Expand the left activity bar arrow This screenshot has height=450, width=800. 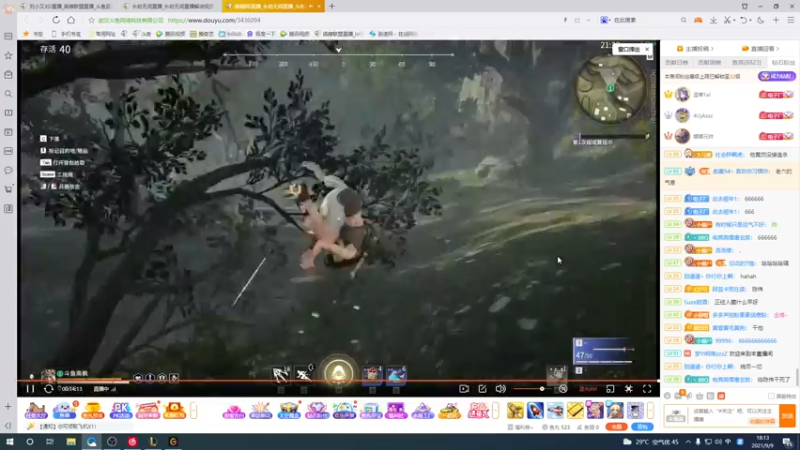tap(193, 410)
